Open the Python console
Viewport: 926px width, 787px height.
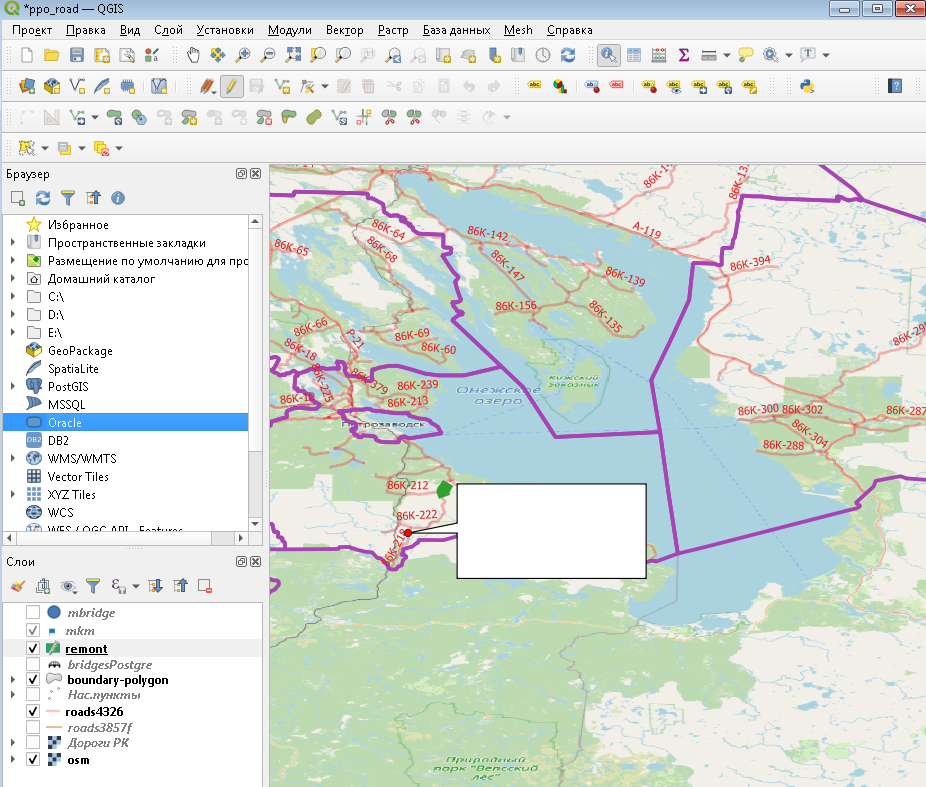pos(805,86)
